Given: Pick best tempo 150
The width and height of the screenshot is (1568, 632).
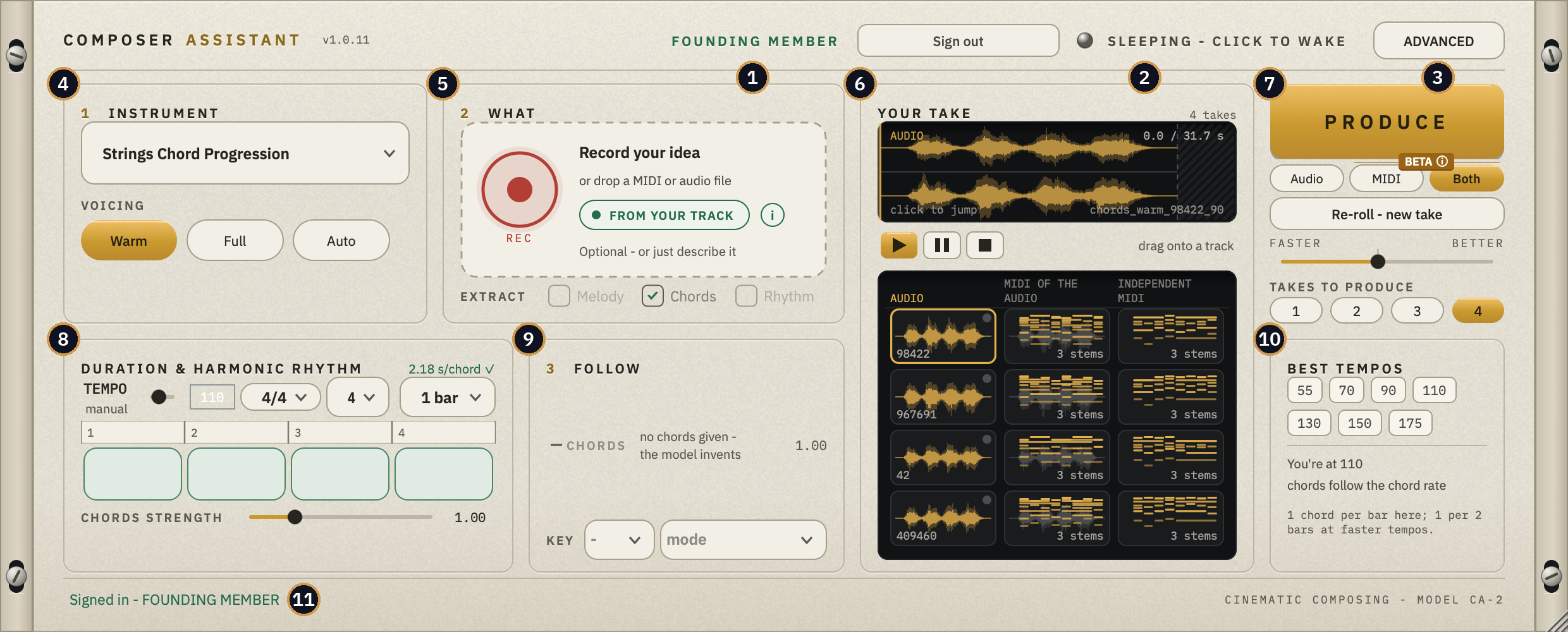Looking at the screenshot, I should 1359,423.
